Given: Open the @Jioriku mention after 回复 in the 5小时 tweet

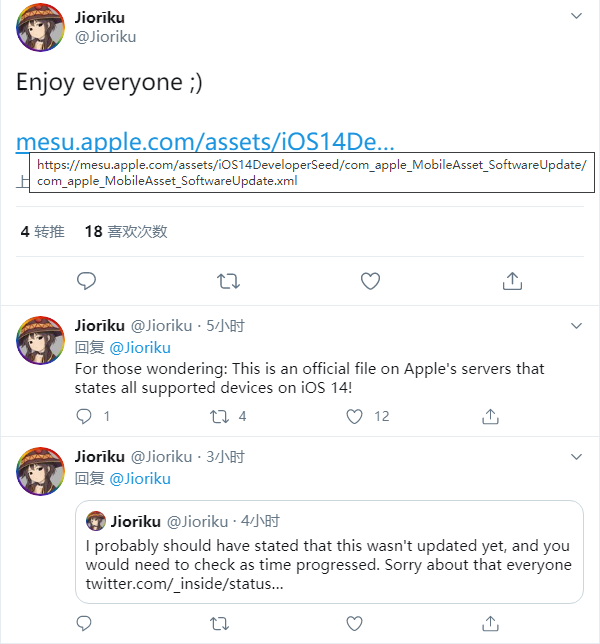Looking at the screenshot, I should pyautogui.click(x=140, y=347).
